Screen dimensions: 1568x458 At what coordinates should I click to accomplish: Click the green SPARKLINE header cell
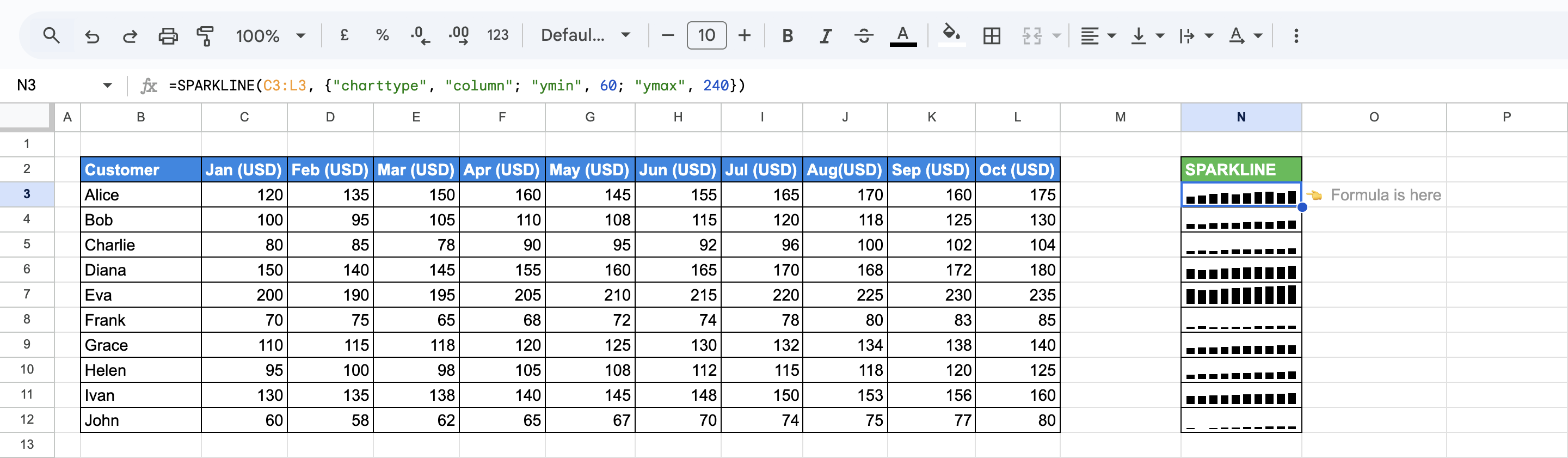[x=1240, y=169]
